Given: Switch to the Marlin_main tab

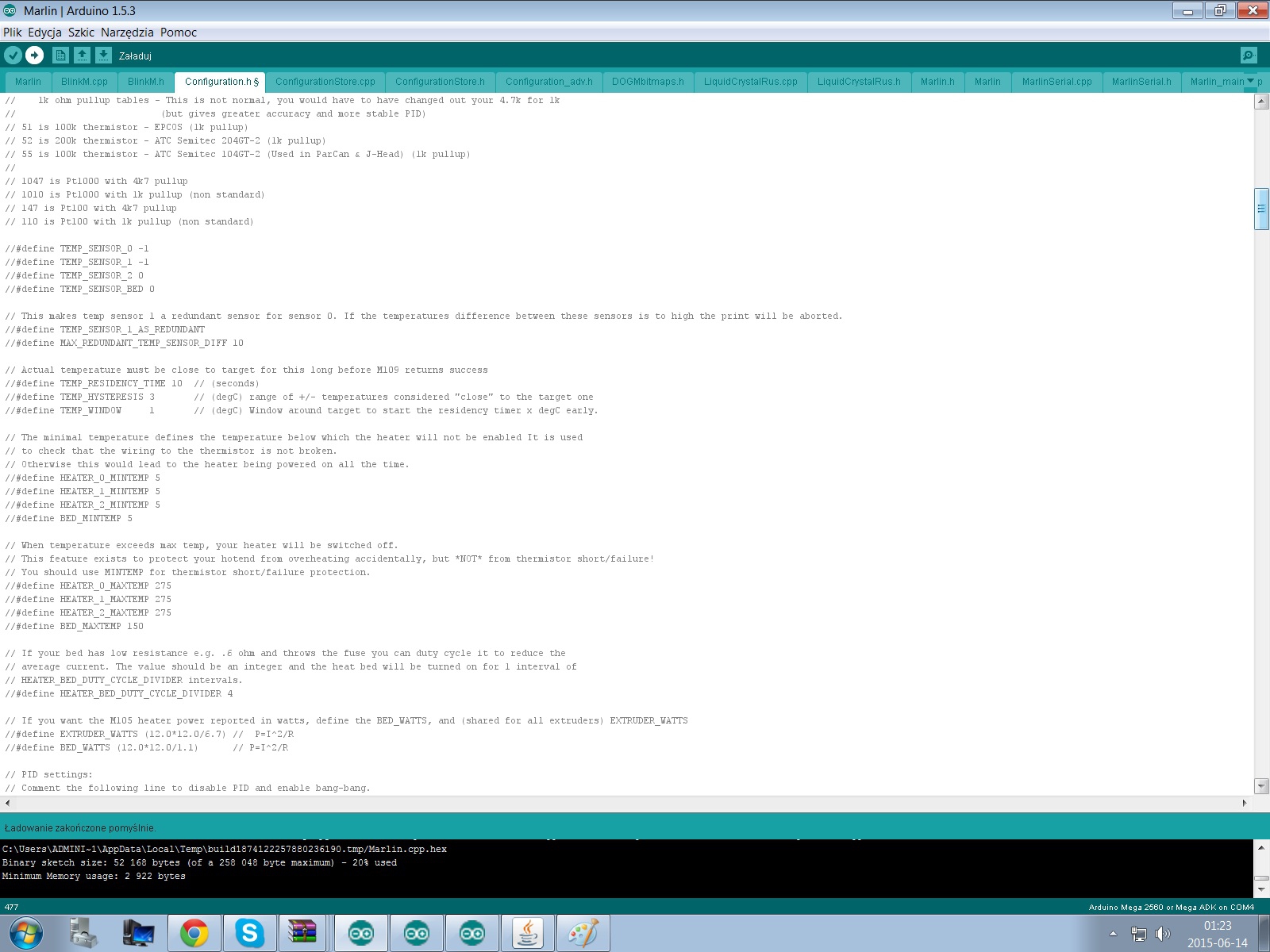Looking at the screenshot, I should 1217,82.
